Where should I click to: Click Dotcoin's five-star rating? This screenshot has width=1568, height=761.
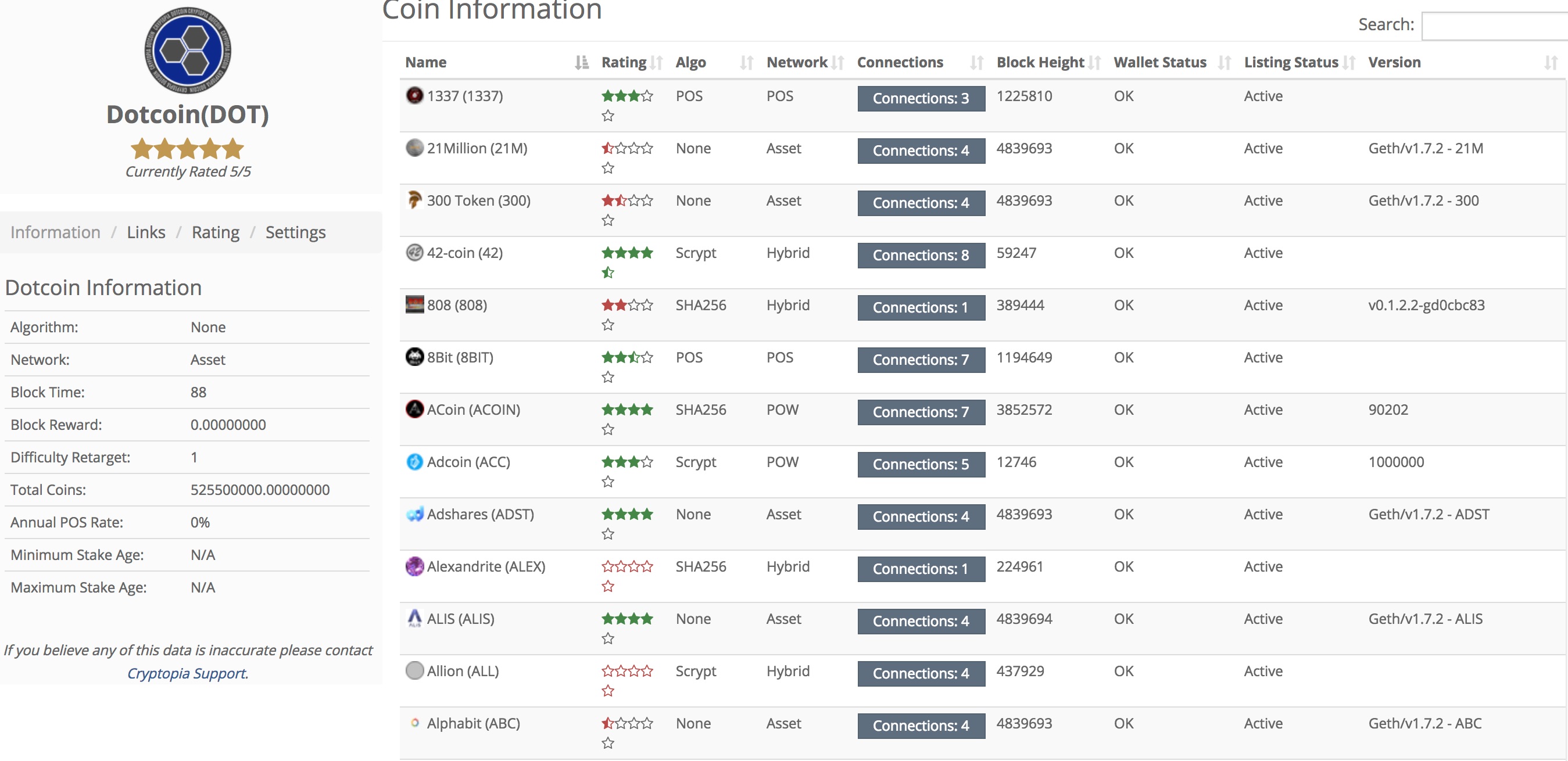point(188,149)
